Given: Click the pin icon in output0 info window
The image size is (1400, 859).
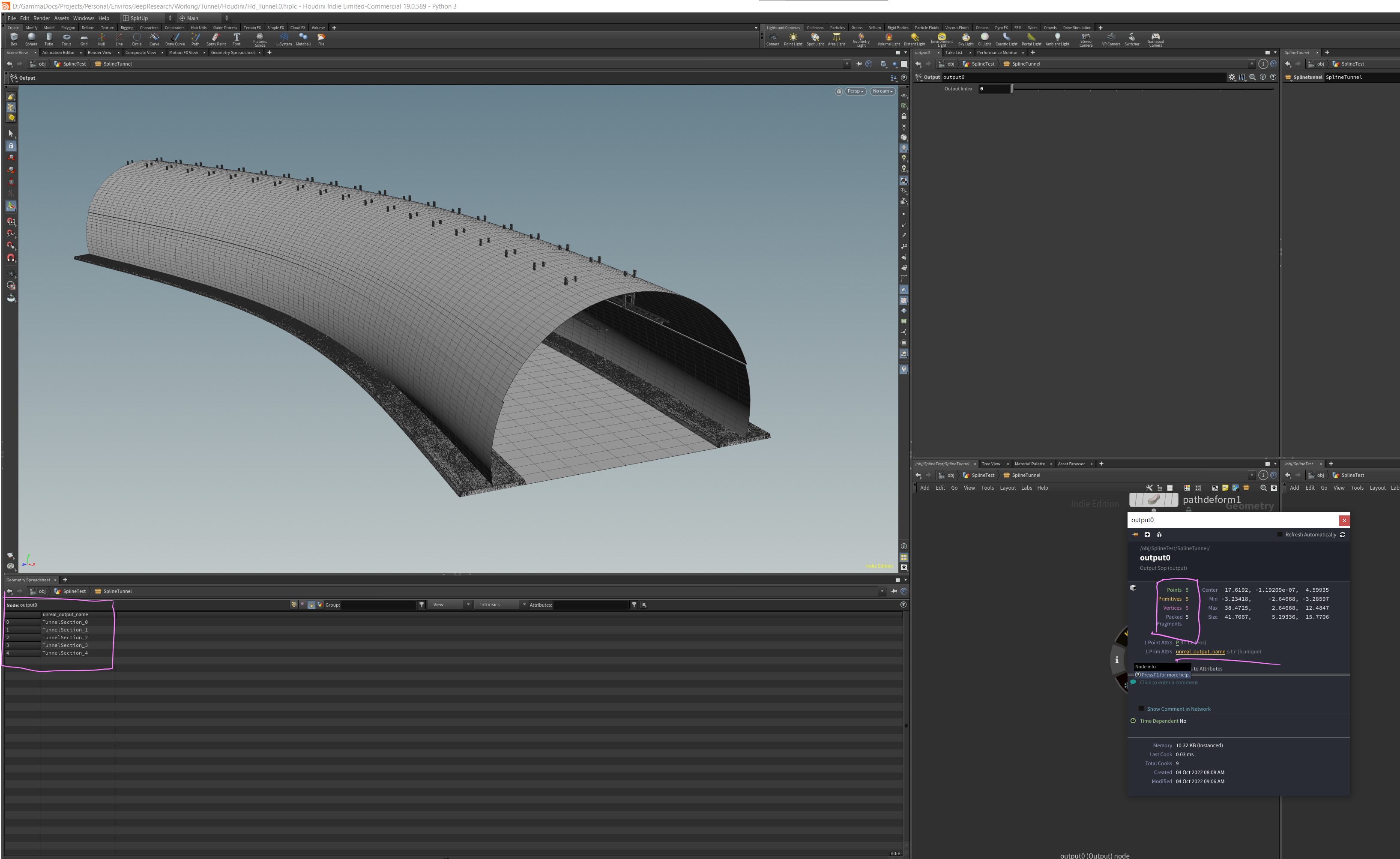Looking at the screenshot, I should point(1135,535).
